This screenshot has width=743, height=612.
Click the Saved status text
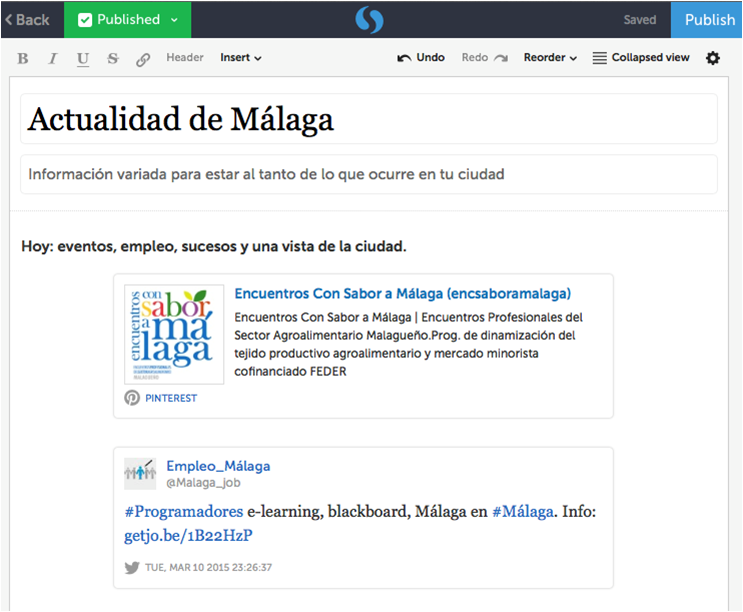(640, 20)
